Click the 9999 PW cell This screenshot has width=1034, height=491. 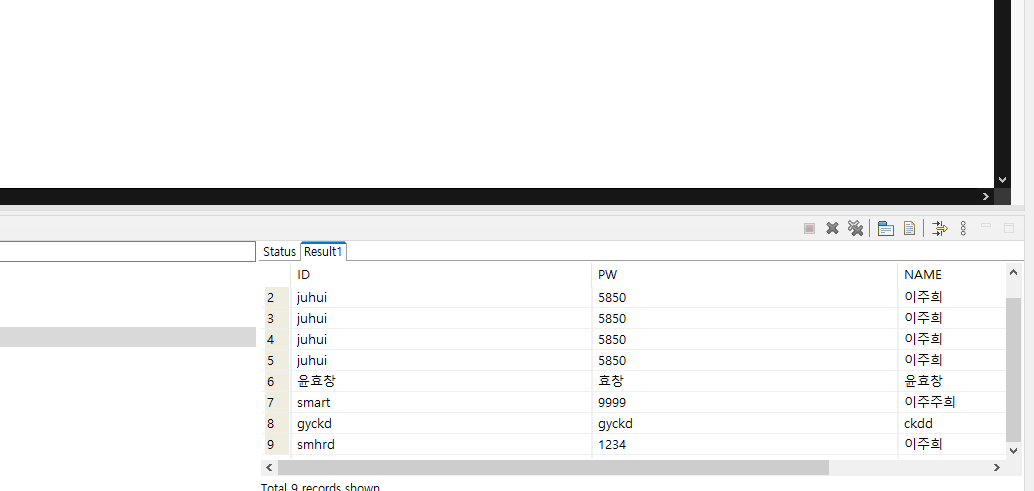coord(745,403)
